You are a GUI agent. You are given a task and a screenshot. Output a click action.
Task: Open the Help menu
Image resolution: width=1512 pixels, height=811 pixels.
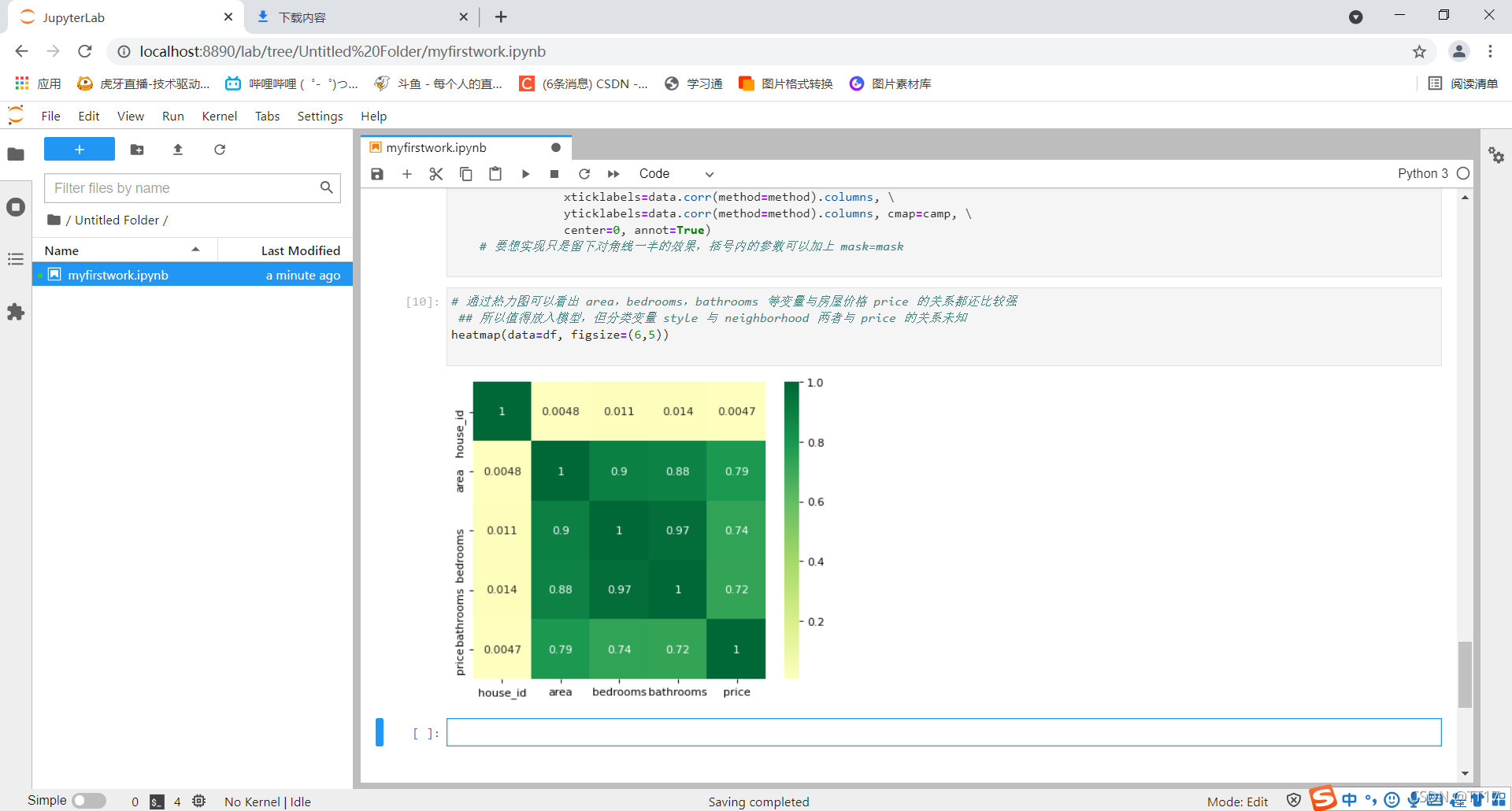click(374, 116)
